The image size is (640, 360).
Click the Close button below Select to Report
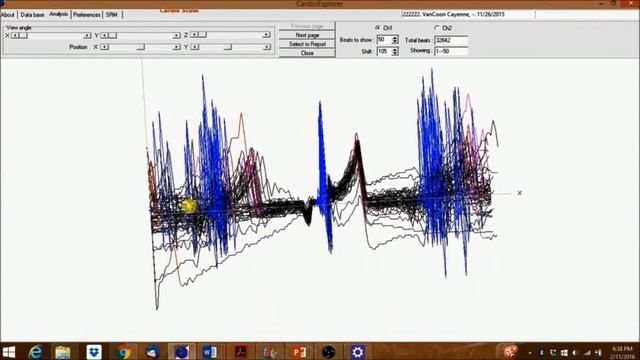coord(307,53)
